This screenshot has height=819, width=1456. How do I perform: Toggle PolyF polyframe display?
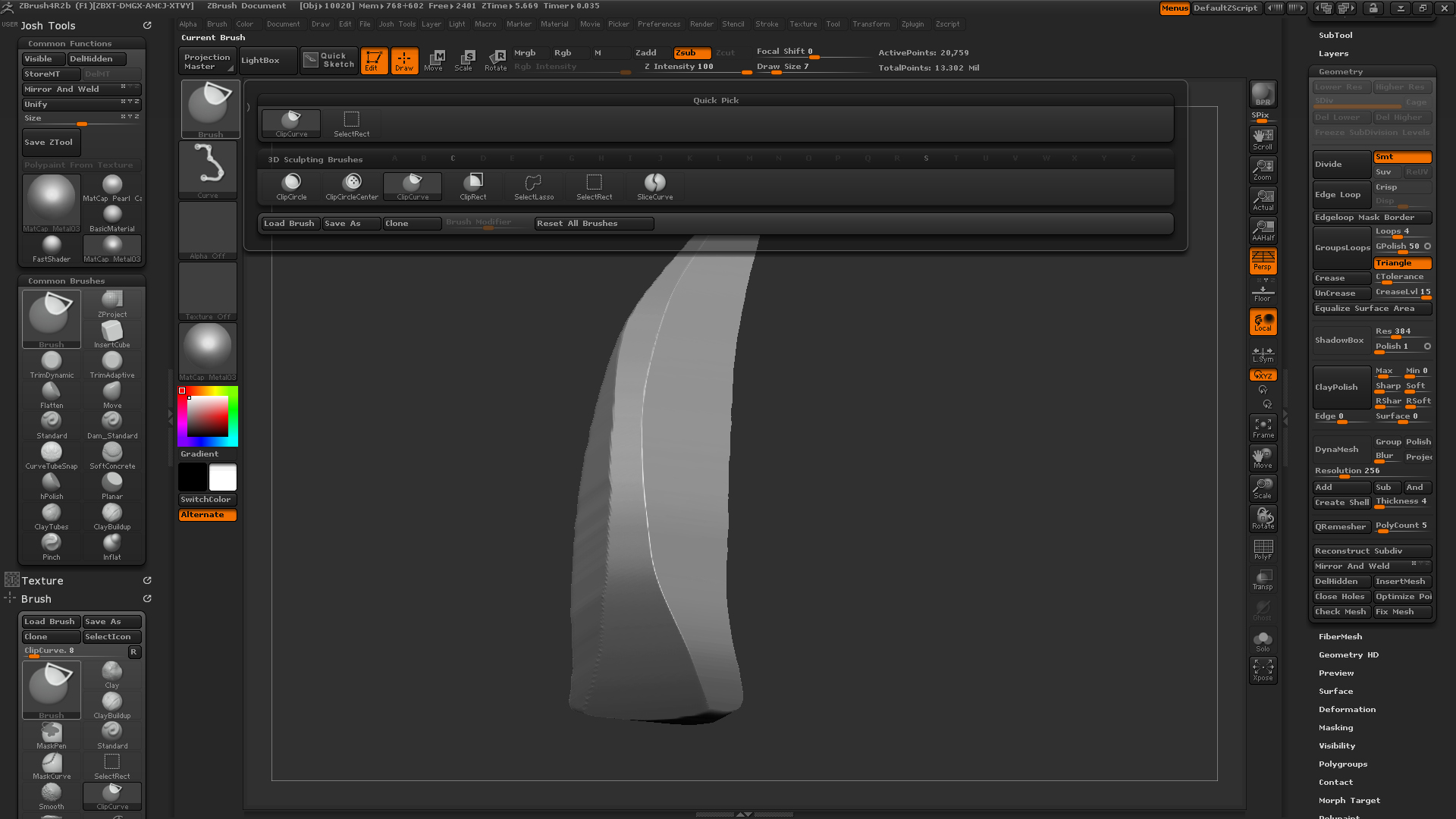[1263, 549]
